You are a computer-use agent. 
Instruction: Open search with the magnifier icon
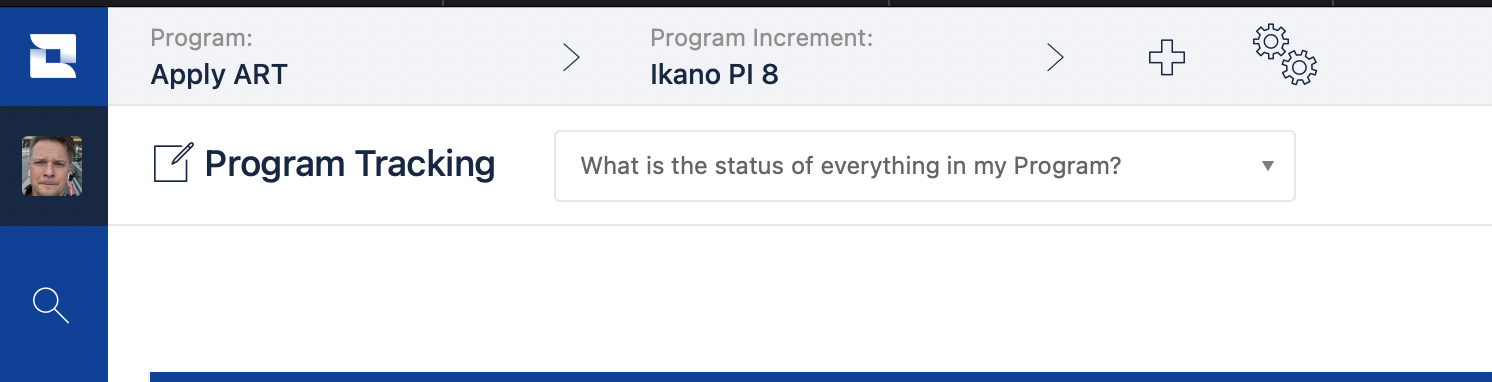51,305
